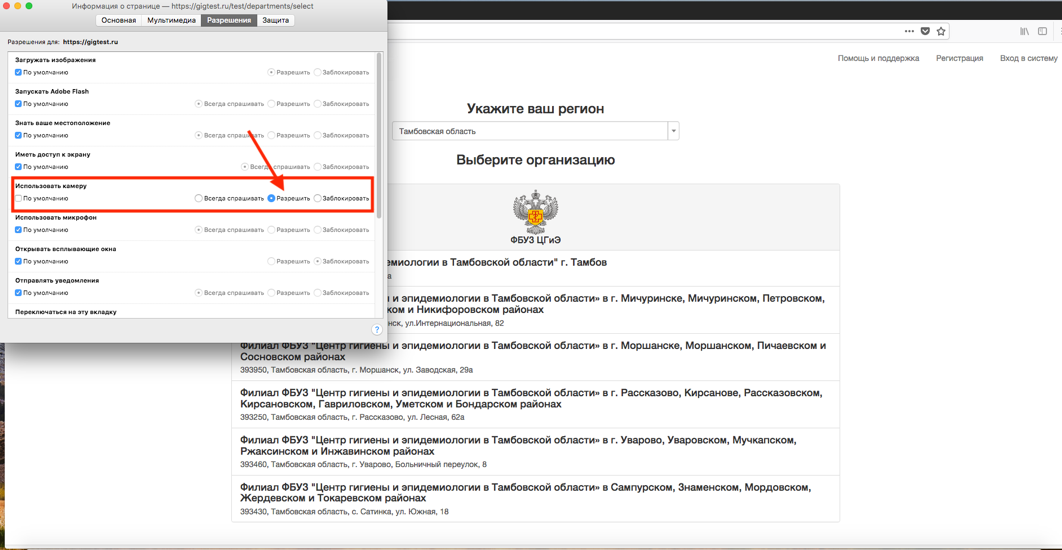Click Вход в систему link
The width and height of the screenshot is (1062, 550).
pyautogui.click(x=1028, y=58)
